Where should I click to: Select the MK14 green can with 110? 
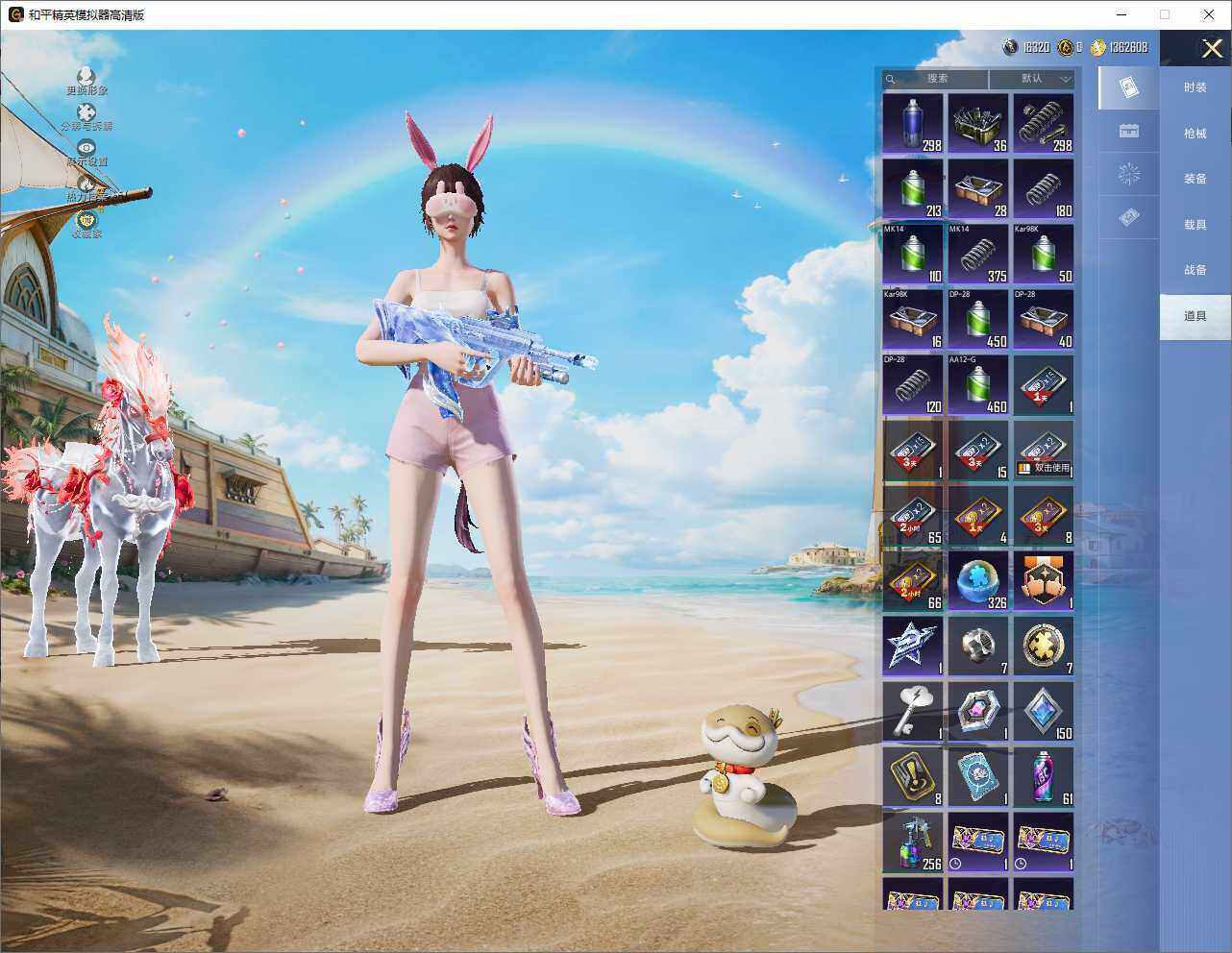pos(913,255)
